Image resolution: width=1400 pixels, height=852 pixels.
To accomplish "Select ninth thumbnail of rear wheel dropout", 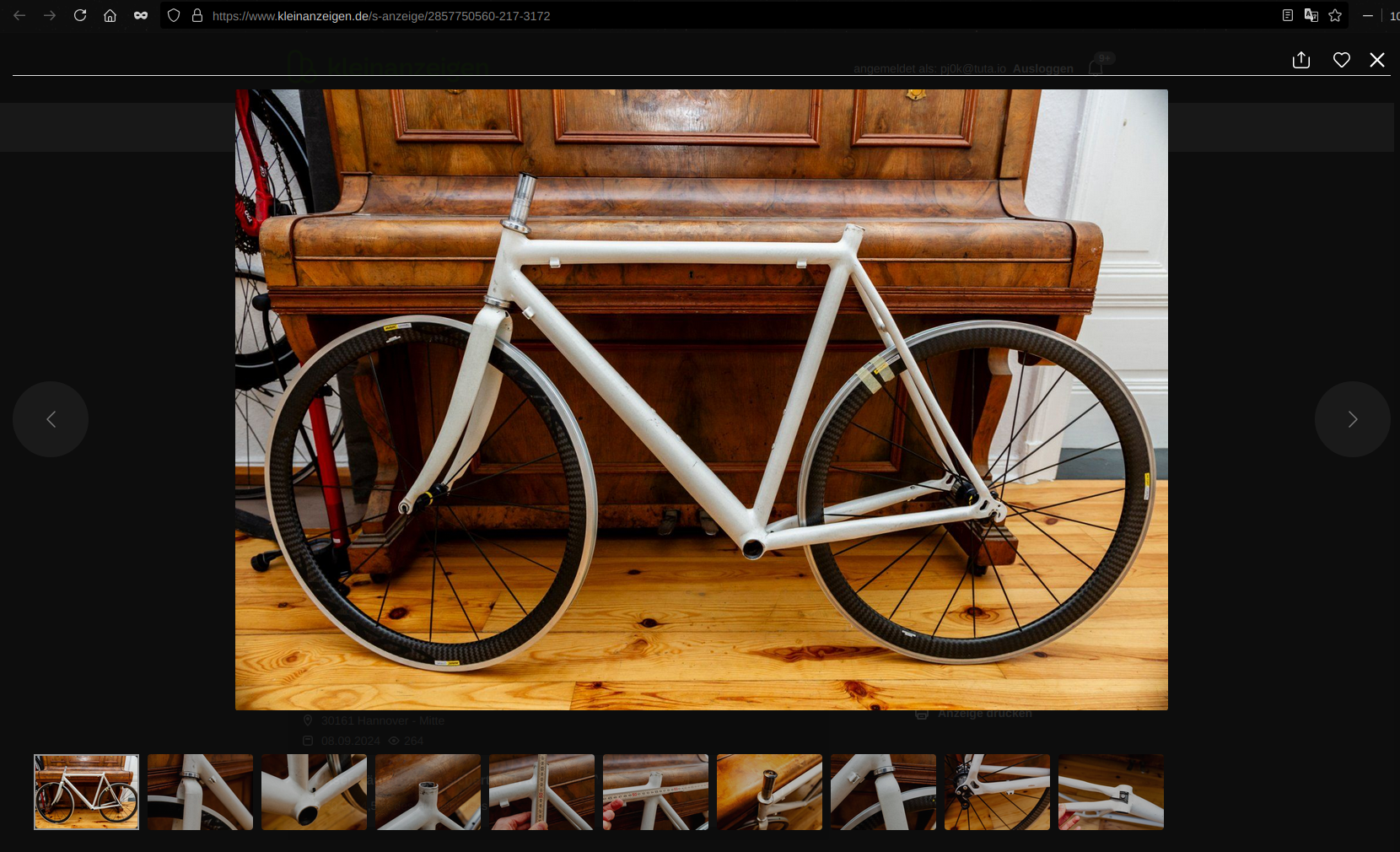I will [x=997, y=792].
